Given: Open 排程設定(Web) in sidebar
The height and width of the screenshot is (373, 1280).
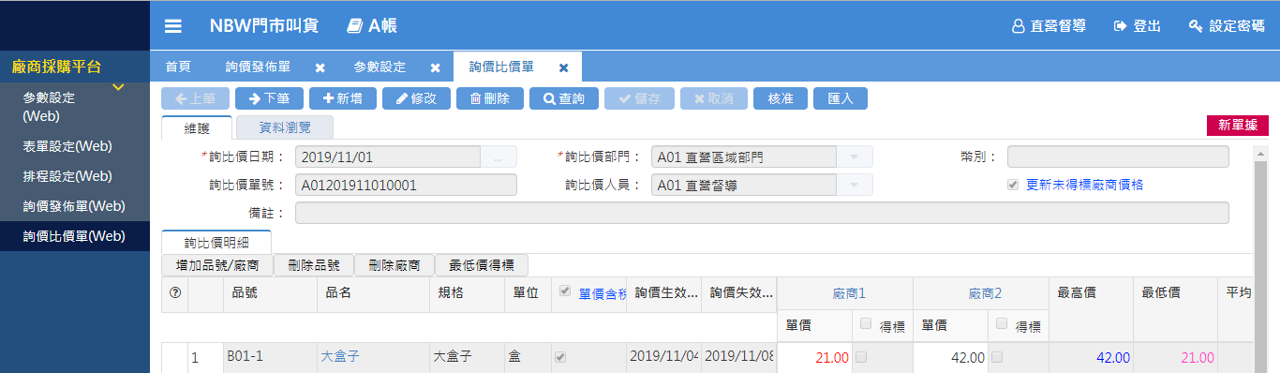Looking at the screenshot, I should 75,176.
